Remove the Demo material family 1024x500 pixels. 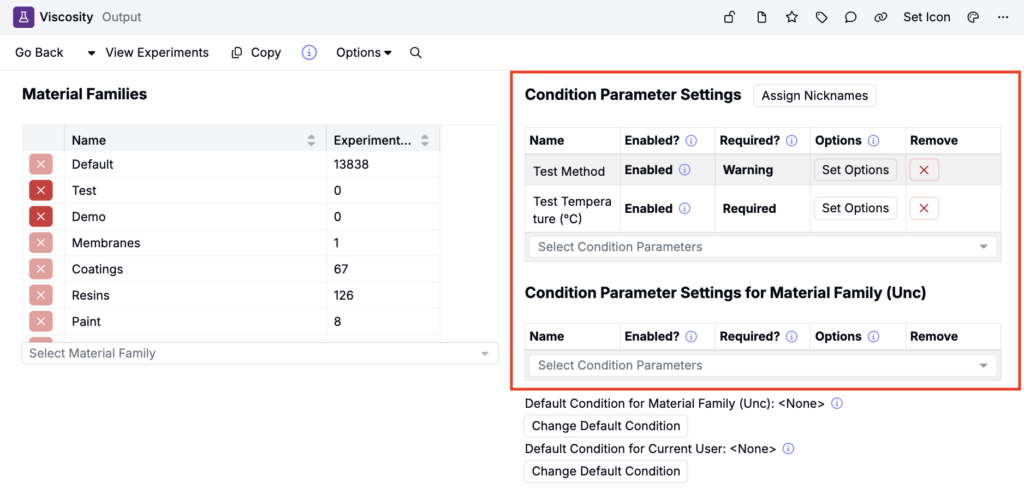pos(40,217)
